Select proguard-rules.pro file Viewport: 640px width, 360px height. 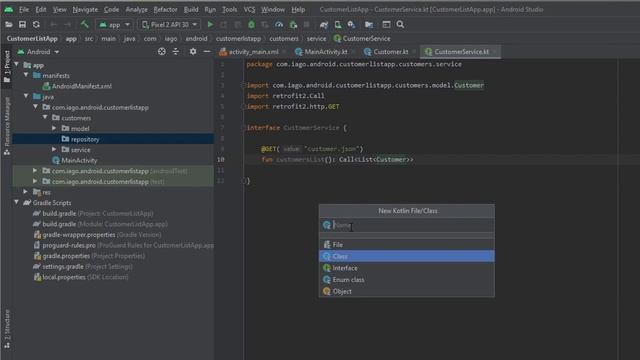[123, 245]
